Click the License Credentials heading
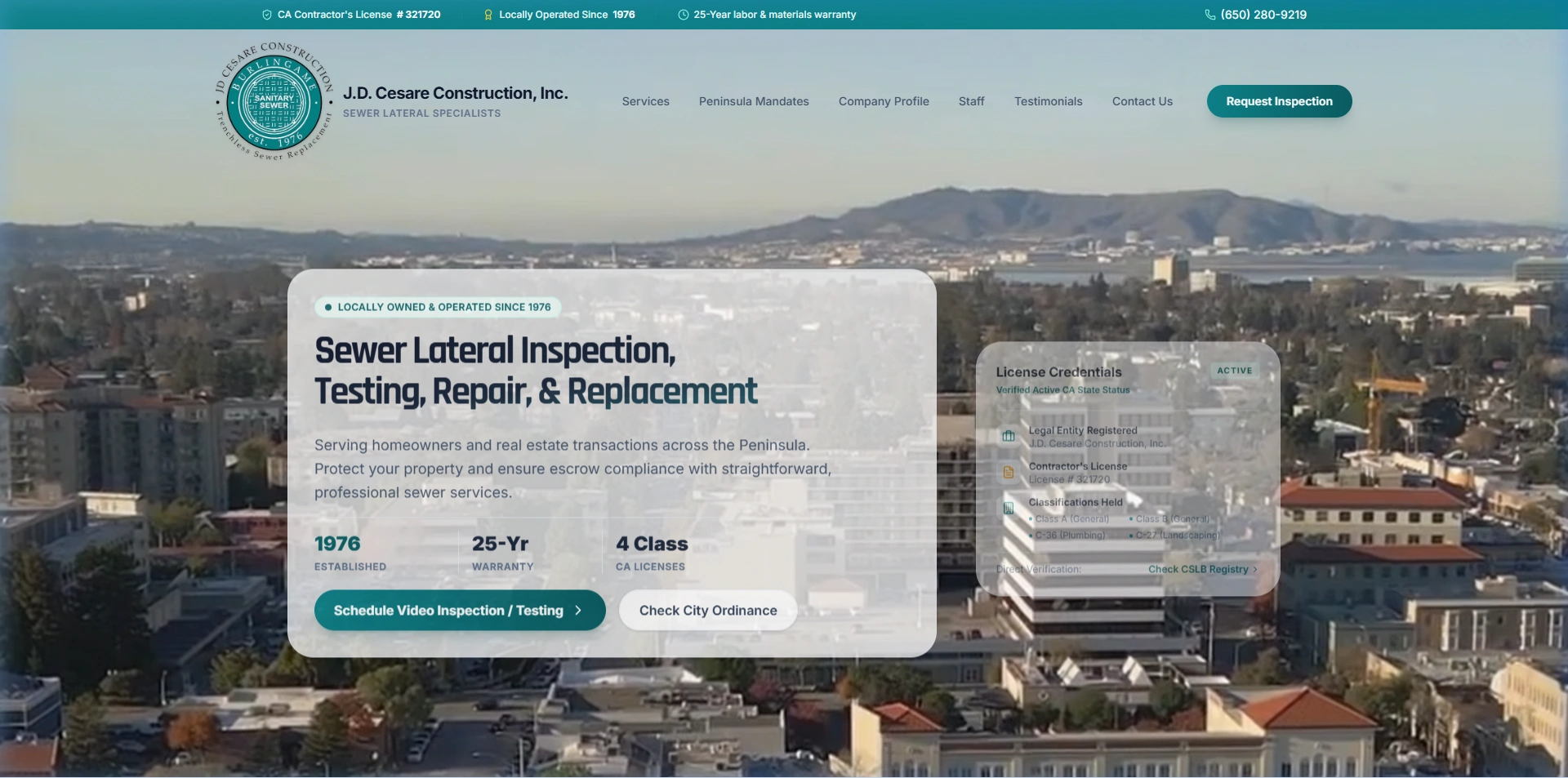Screen dimensions: 1568x778 click(1059, 372)
